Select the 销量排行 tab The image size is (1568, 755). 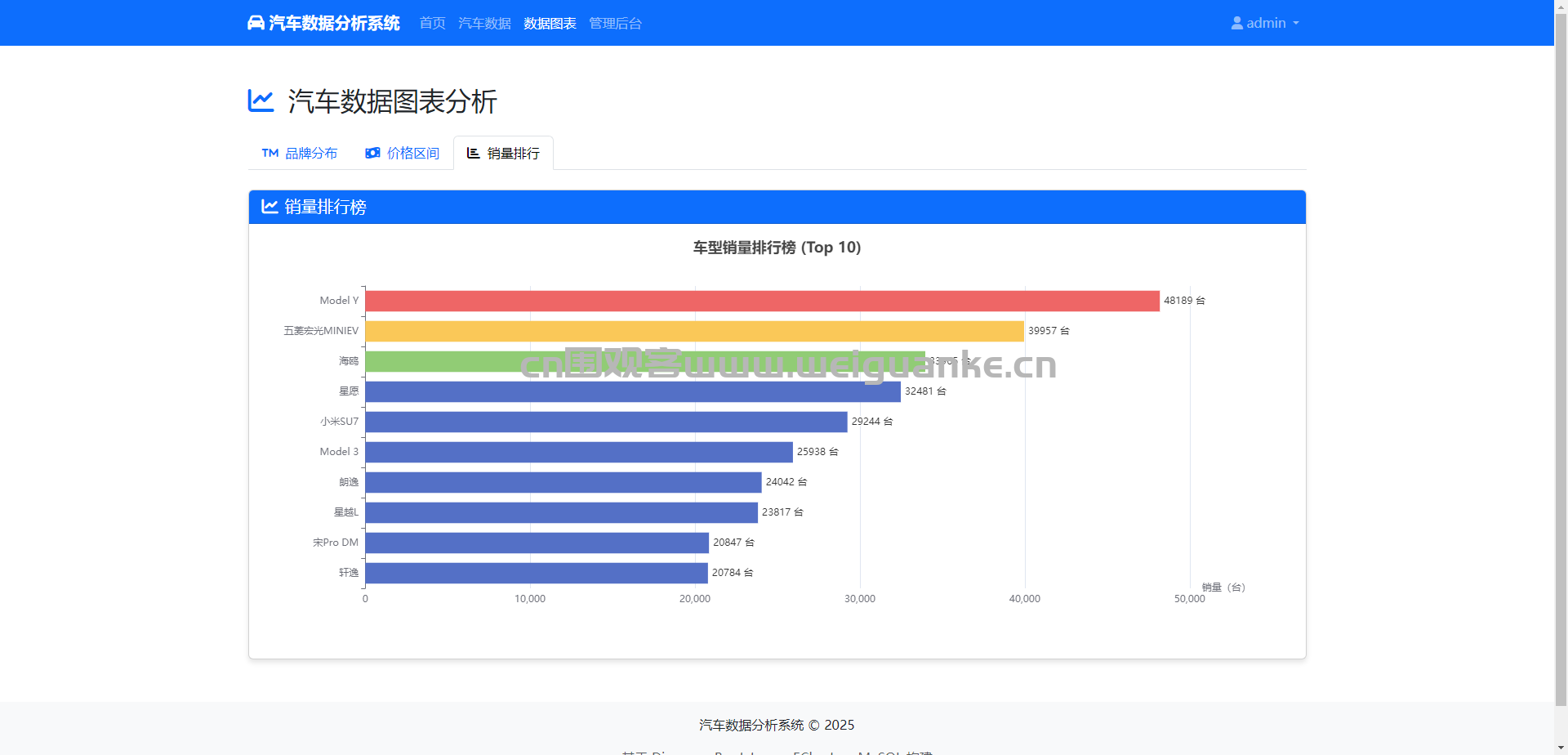pyautogui.click(x=503, y=153)
